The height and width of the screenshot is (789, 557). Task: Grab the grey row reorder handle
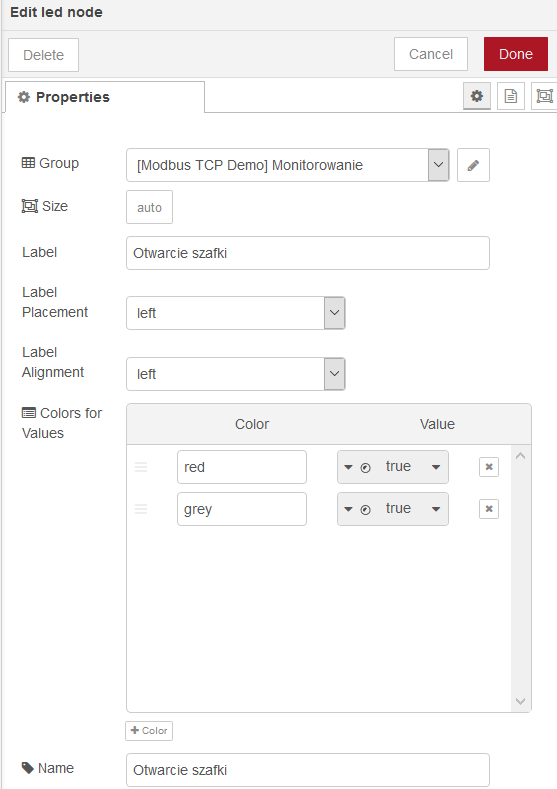click(141, 509)
